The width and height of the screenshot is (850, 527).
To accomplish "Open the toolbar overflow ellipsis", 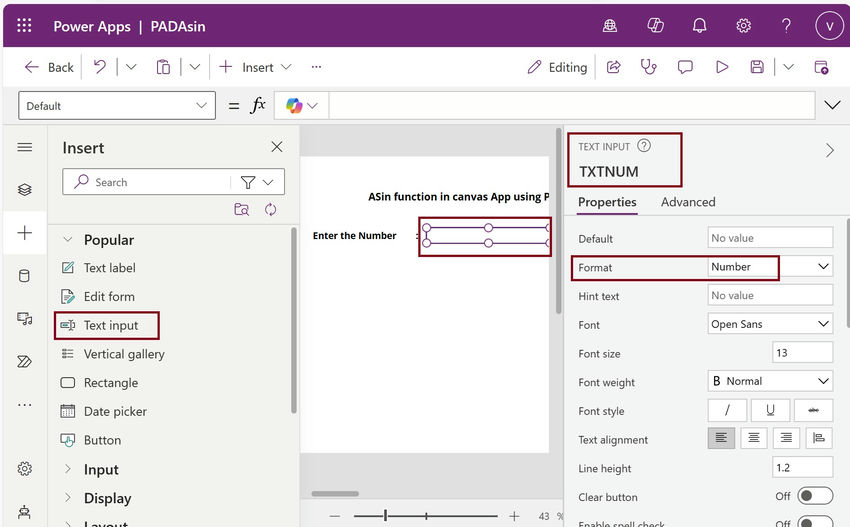I will point(317,67).
